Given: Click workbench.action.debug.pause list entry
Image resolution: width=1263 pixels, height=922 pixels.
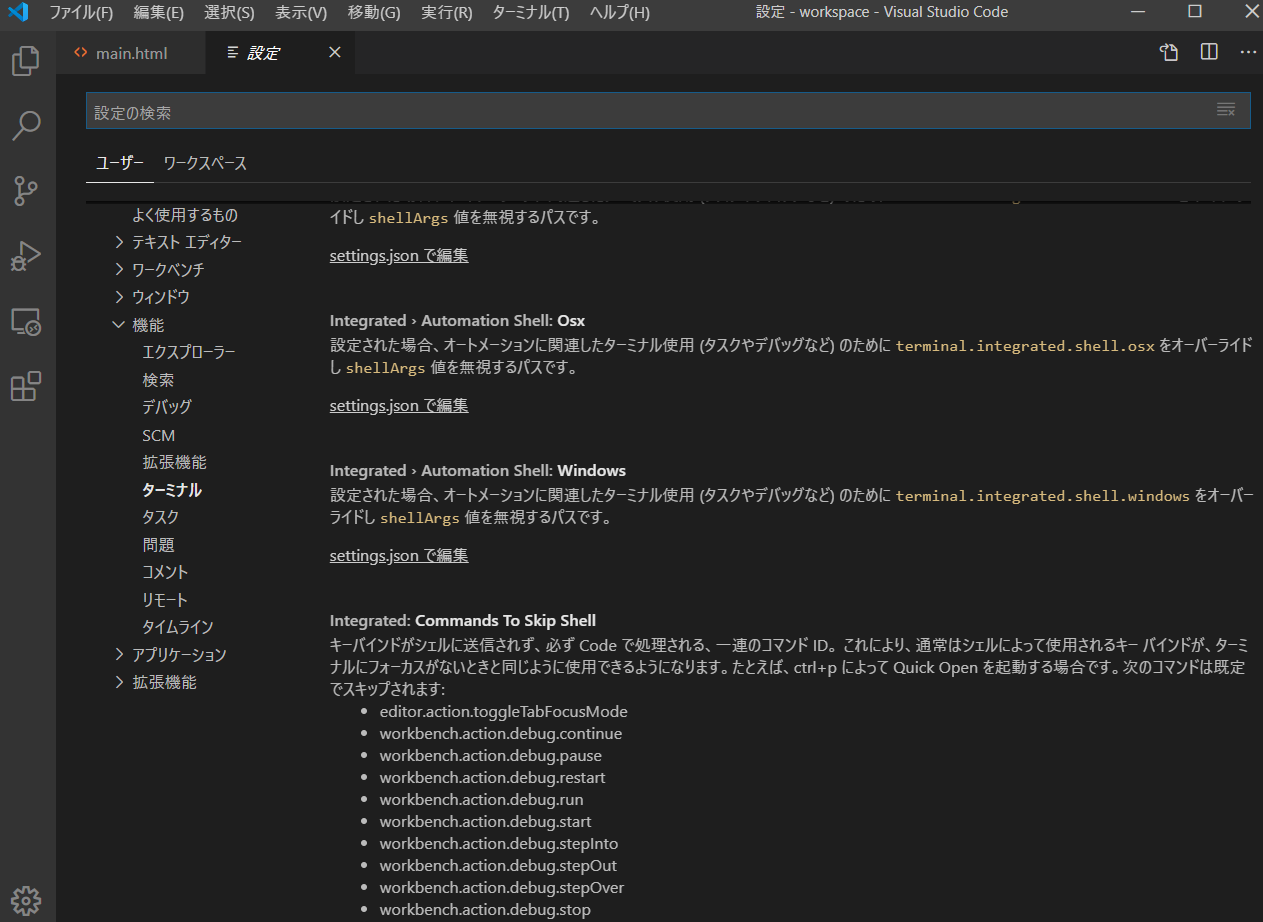Looking at the screenshot, I should click(490, 756).
